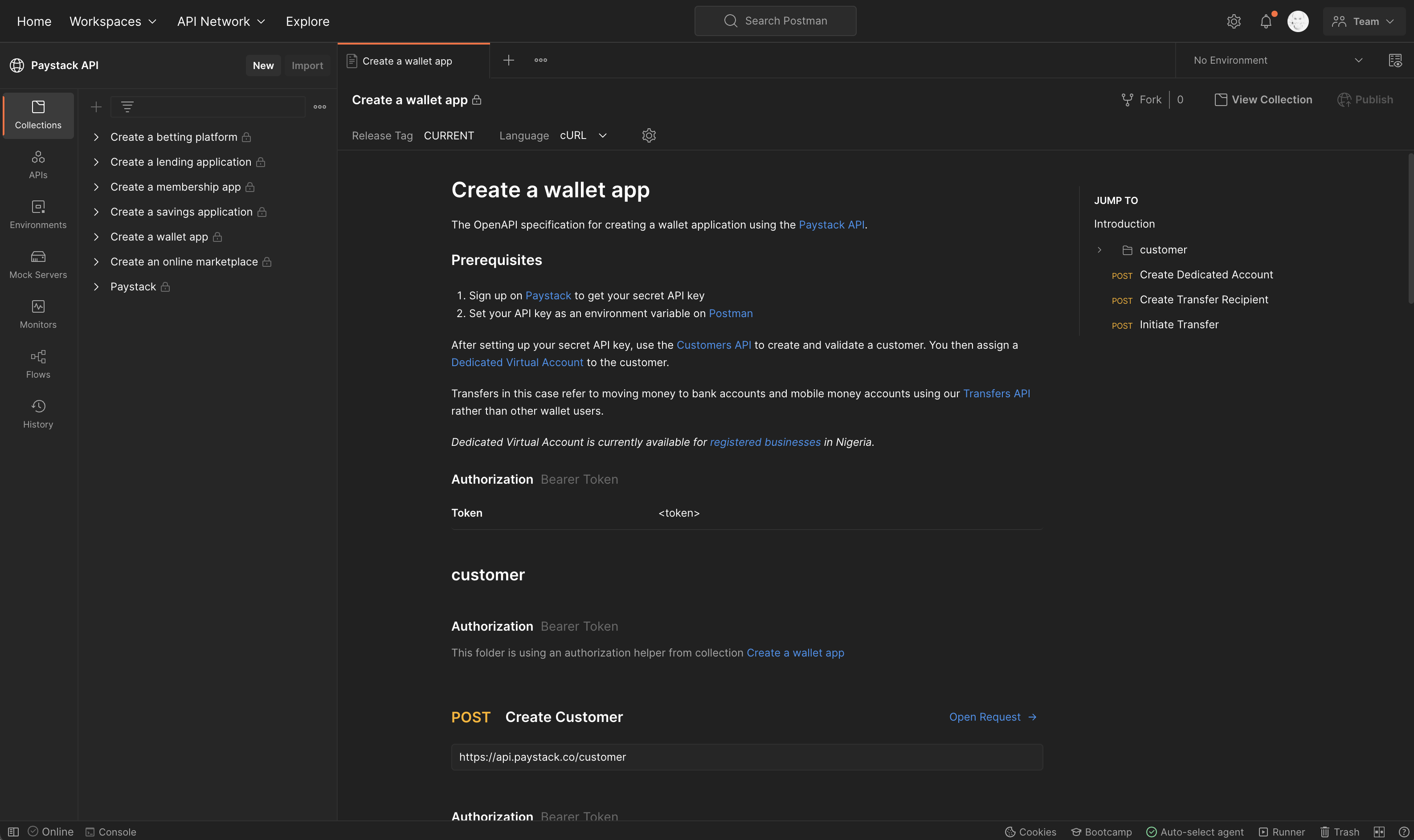Viewport: 1414px width, 840px height.
Task: Click the environment quick look icon
Action: point(1395,60)
